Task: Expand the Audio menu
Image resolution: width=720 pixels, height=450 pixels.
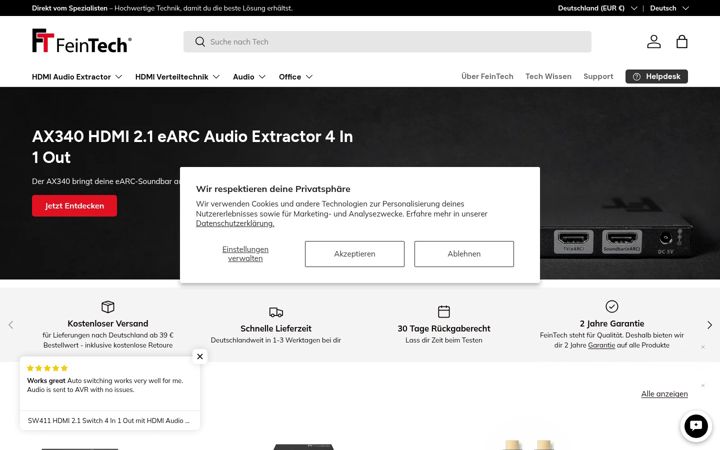Action: pos(249,77)
